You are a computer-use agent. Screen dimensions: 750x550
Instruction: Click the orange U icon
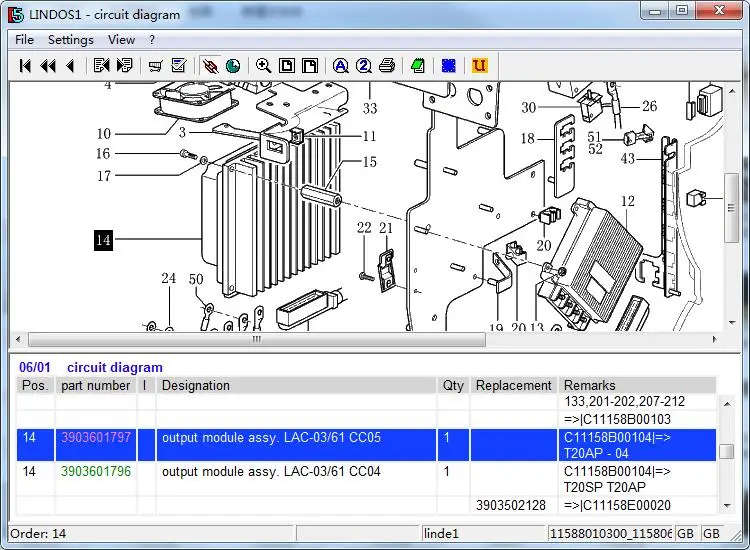(x=479, y=66)
